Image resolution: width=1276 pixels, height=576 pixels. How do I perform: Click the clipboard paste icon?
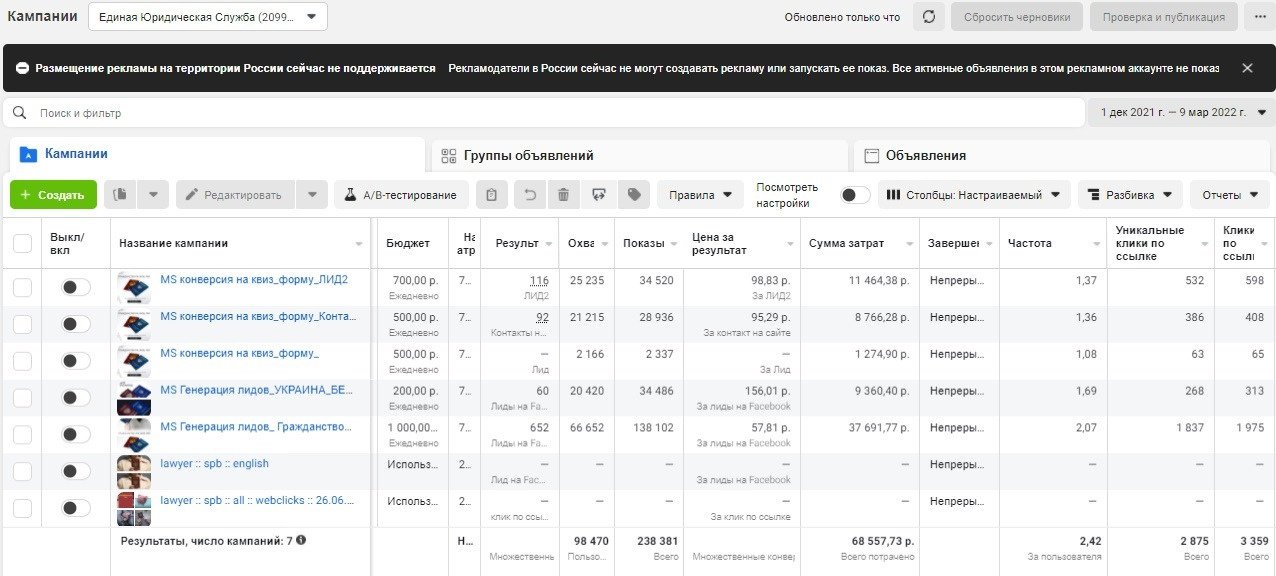tap(491, 195)
